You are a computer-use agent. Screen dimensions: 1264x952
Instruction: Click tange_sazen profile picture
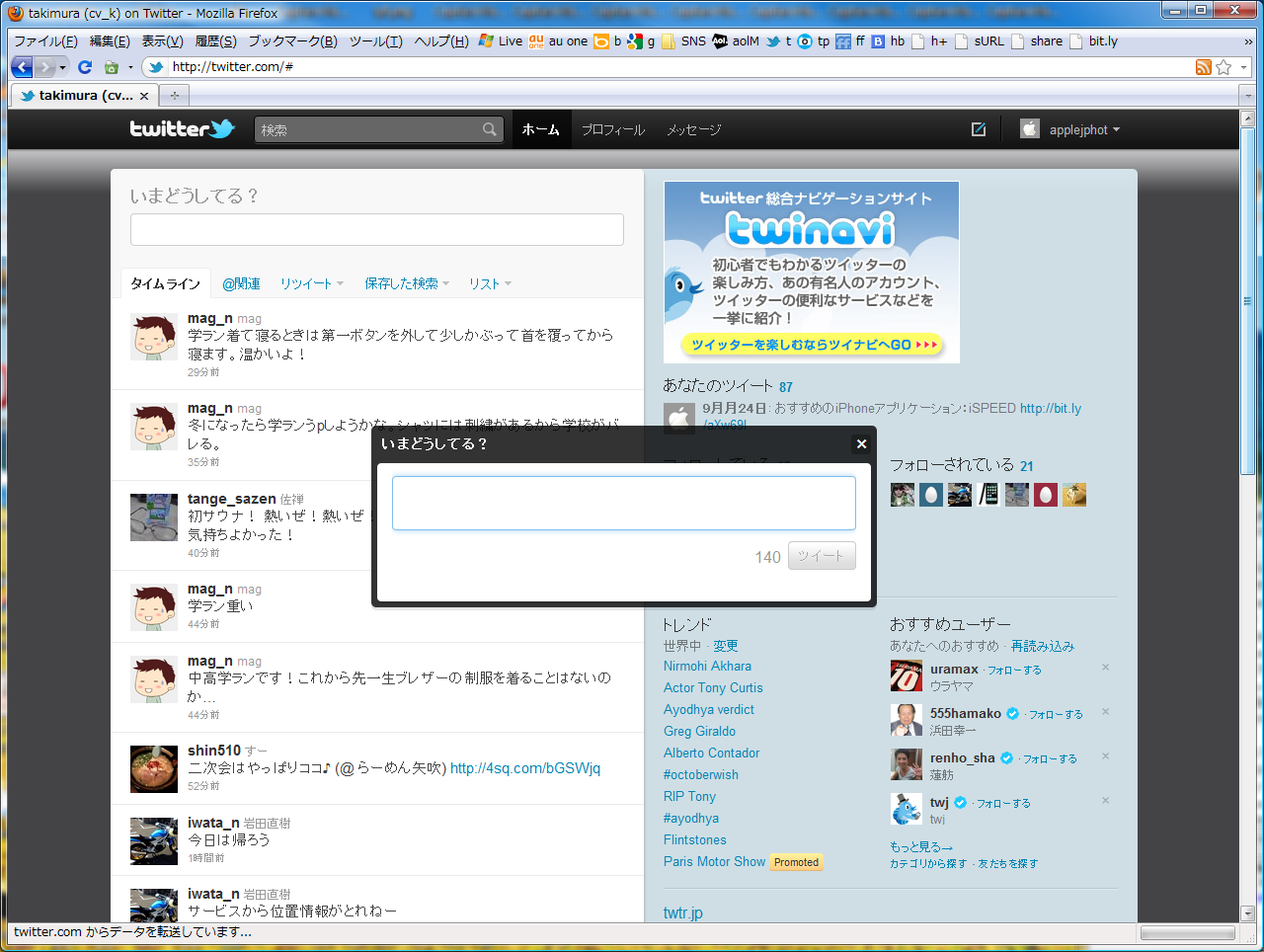(154, 517)
